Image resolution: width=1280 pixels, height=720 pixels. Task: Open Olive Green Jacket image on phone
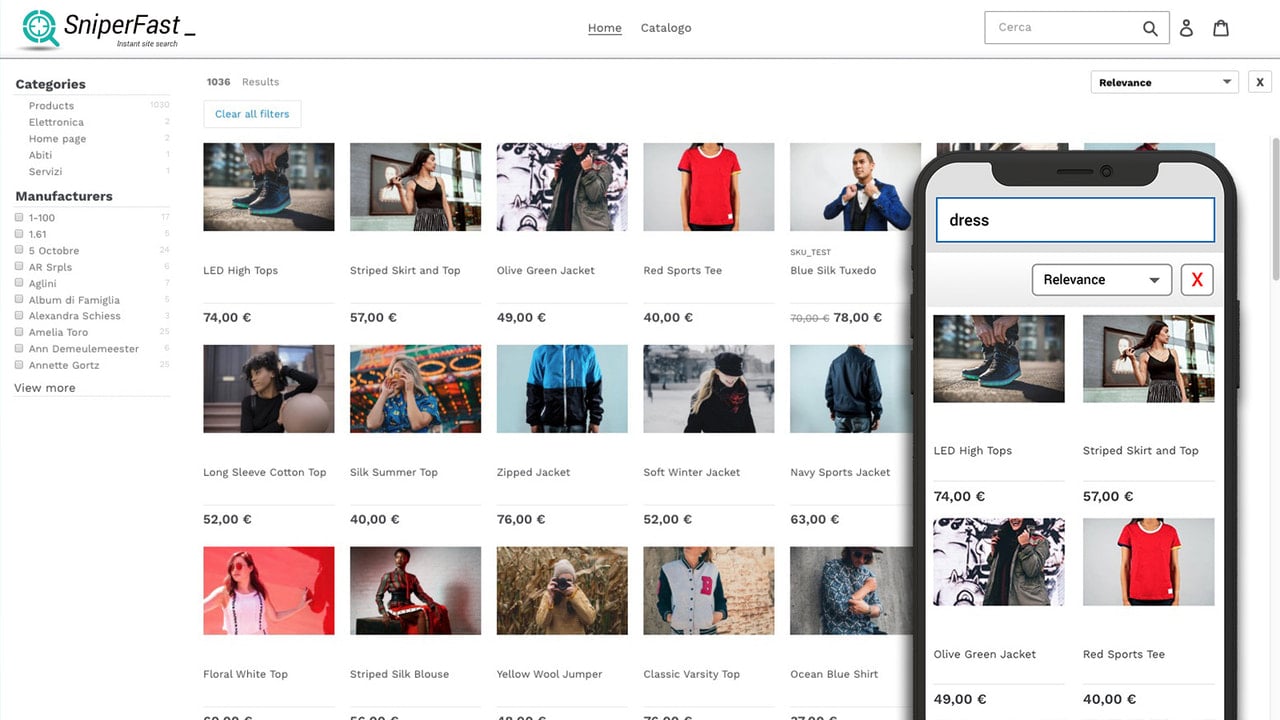(x=999, y=562)
